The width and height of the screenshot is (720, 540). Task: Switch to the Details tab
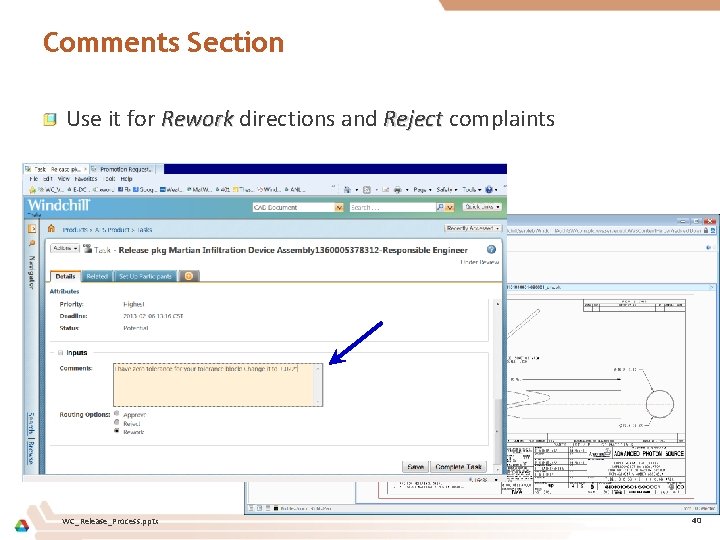click(x=65, y=276)
